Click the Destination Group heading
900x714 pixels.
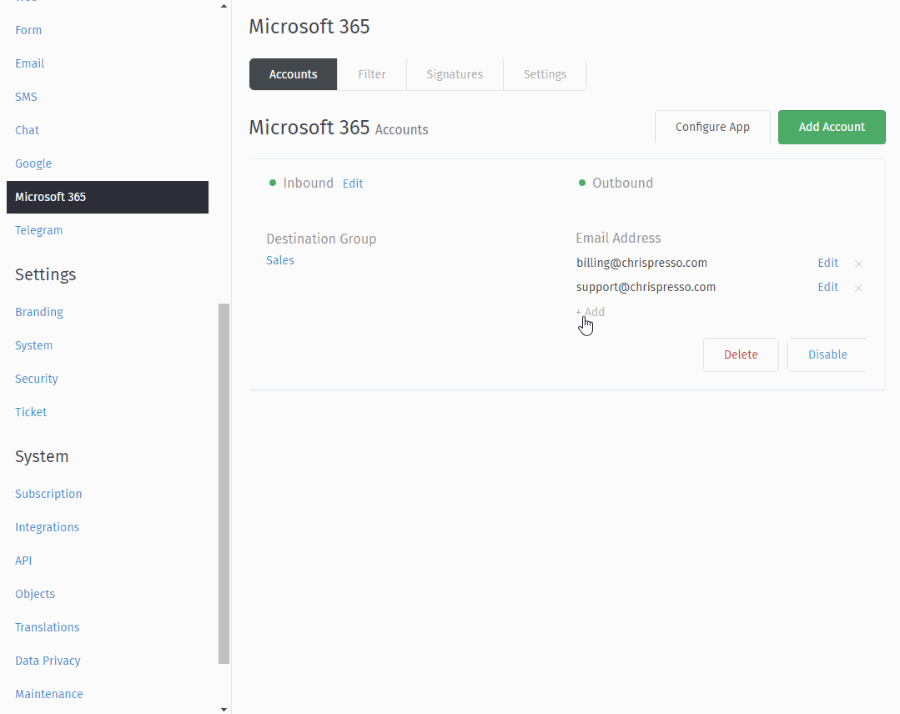click(321, 239)
